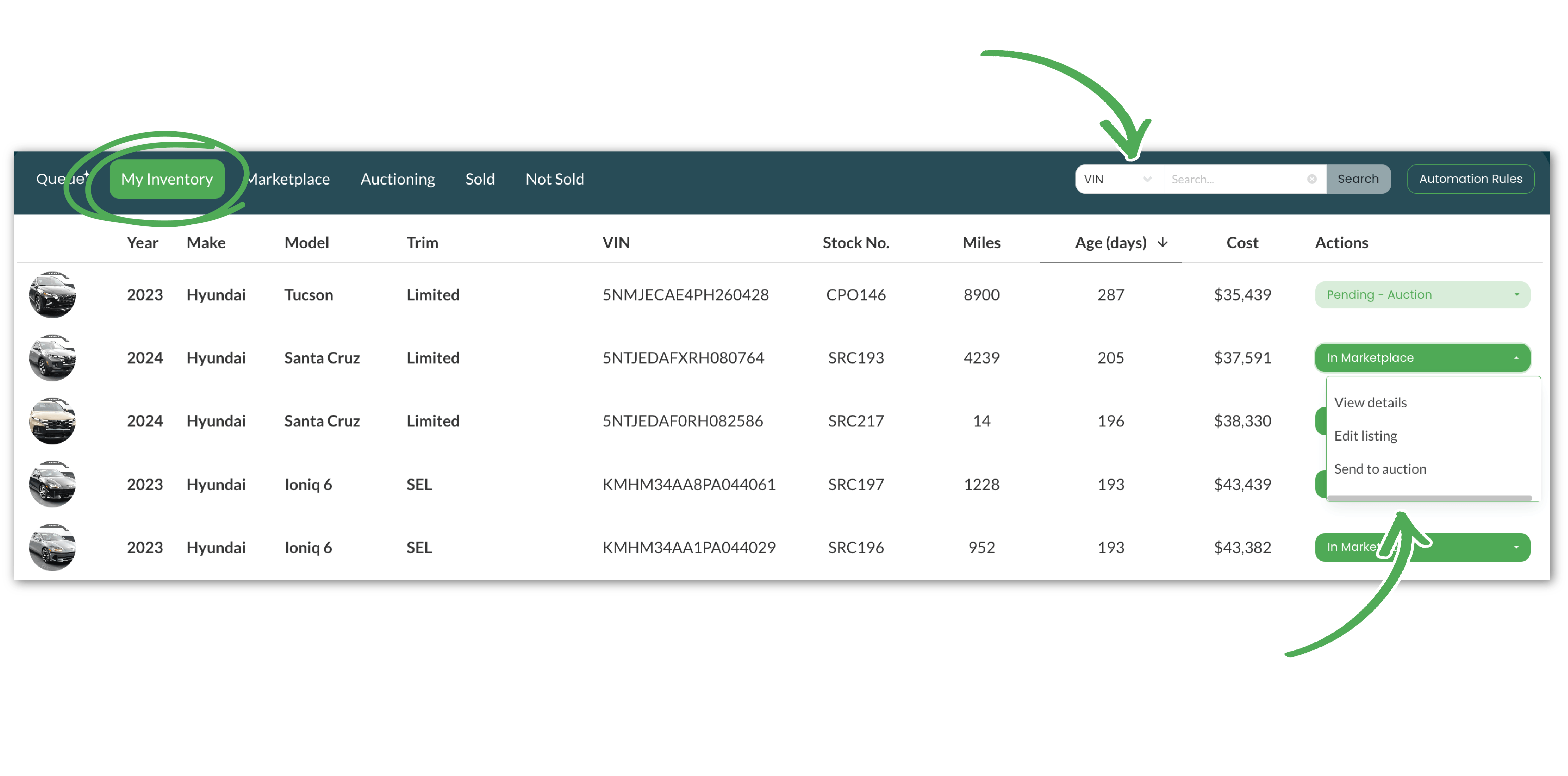The width and height of the screenshot is (1568, 776).
Task: Click the Search button
Action: pyautogui.click(x=1358, y=179)
